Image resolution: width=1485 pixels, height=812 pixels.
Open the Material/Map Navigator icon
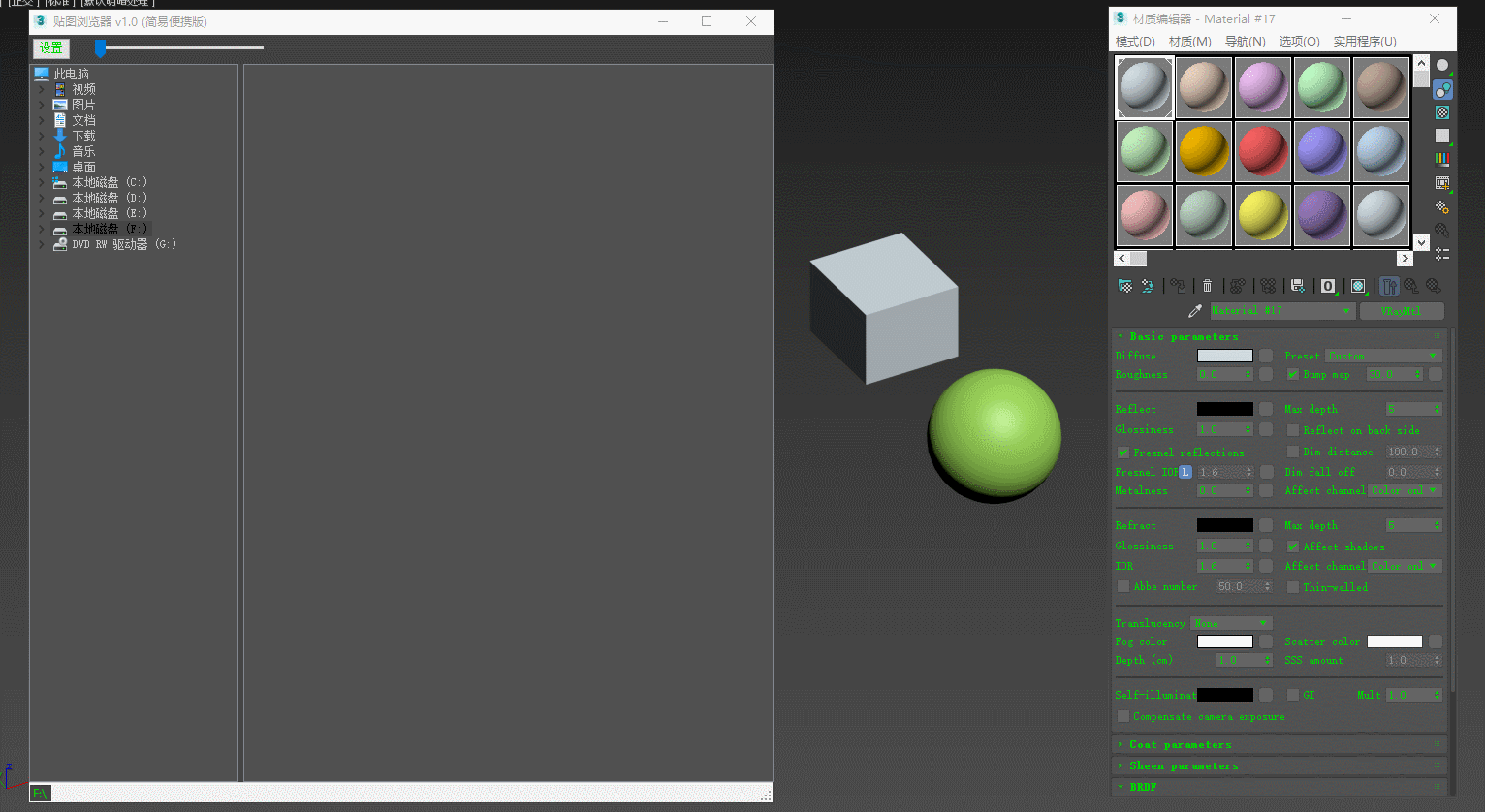(1442, 254)
